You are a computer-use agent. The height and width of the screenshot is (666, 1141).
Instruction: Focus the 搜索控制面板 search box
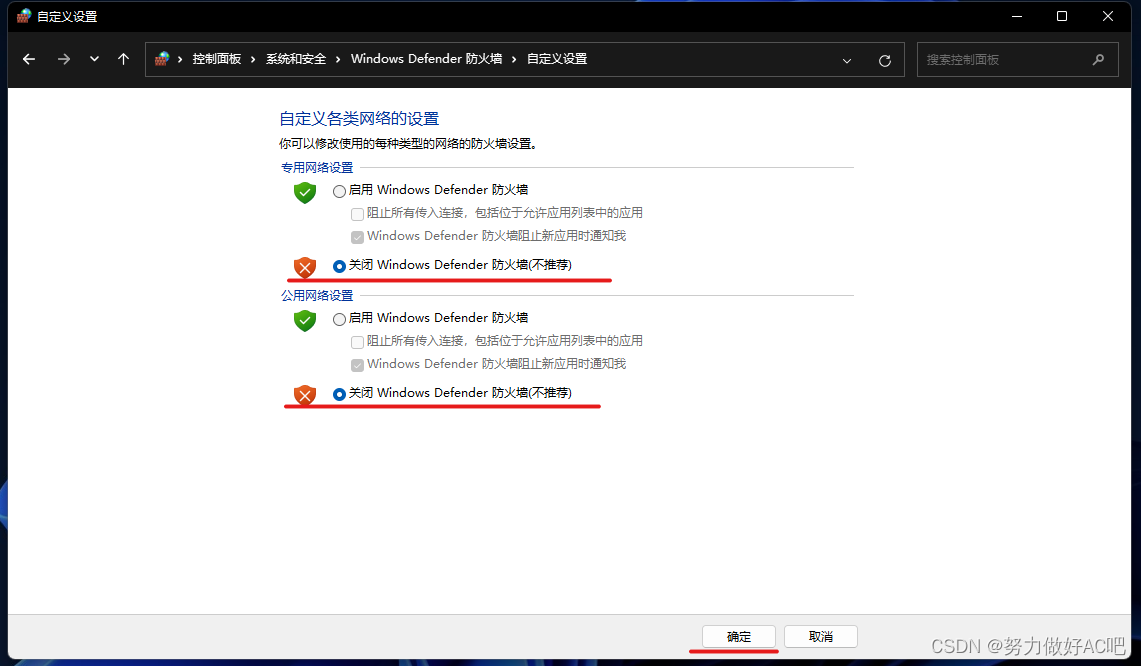[1017, 60]
